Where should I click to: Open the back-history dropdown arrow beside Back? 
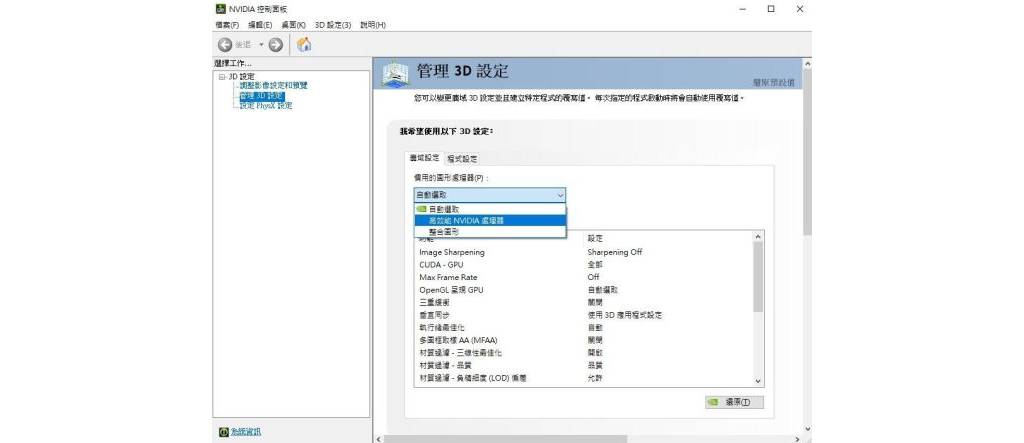tap(261, 44)
